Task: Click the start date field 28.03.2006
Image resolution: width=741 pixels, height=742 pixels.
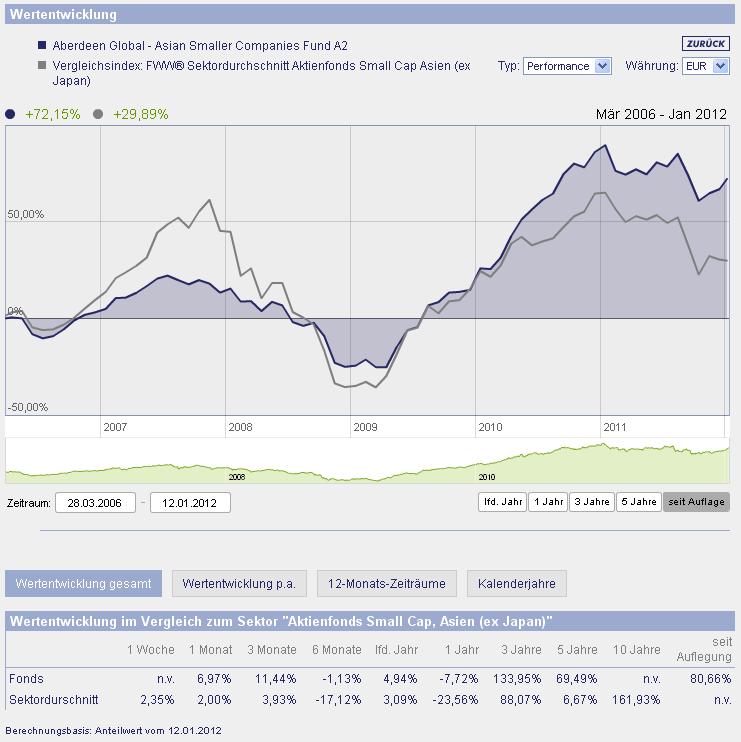Action: point(96,502)
